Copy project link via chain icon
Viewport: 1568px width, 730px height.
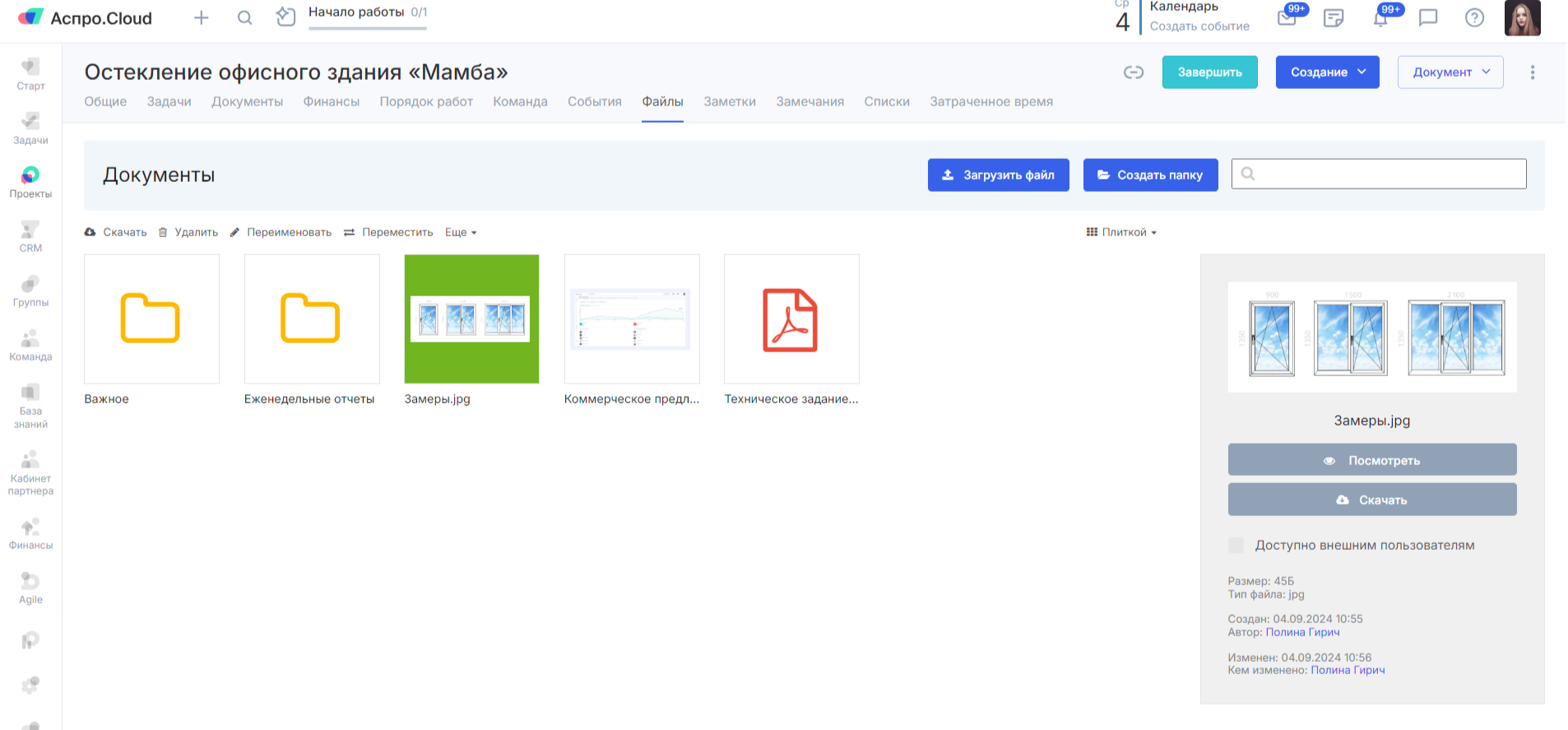(1134, 72)
